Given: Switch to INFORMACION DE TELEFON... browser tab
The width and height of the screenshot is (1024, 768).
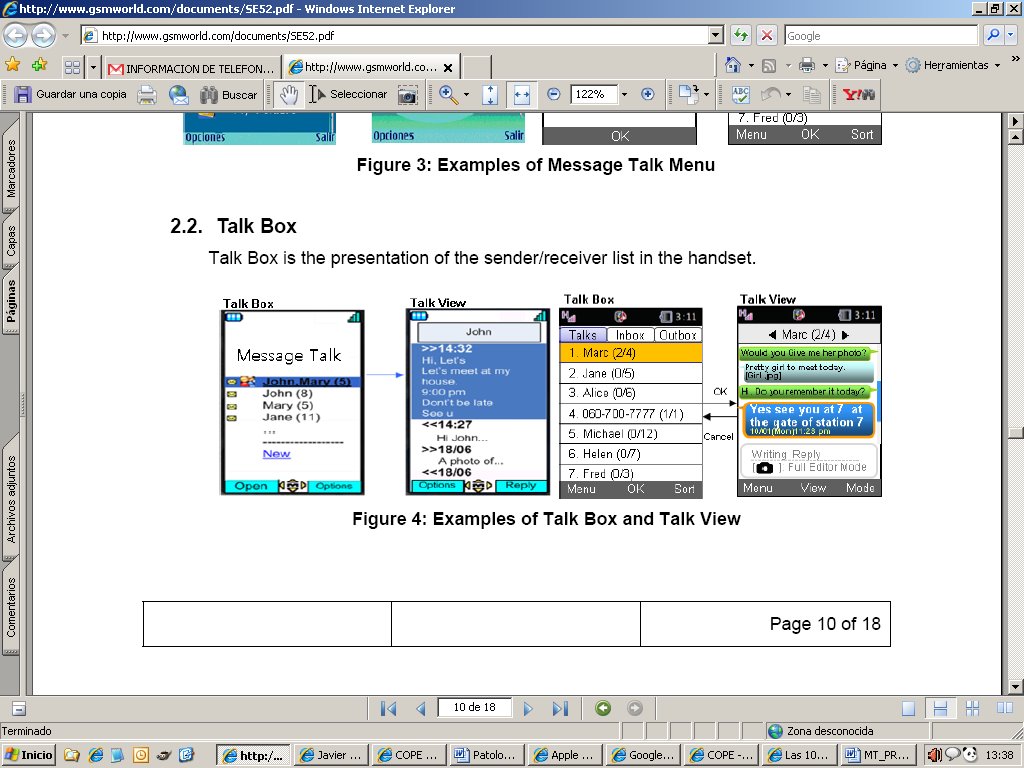Looking at the screenshot, I should [193, 68].
